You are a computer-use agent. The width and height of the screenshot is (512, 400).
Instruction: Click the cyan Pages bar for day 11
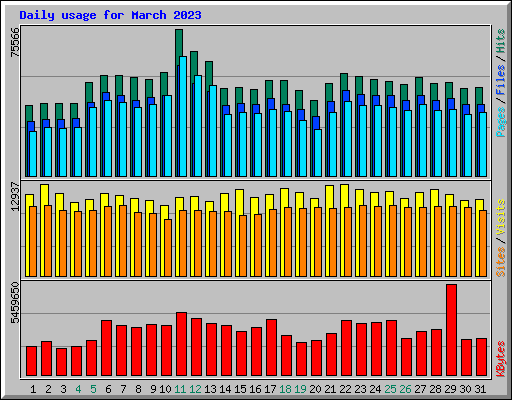183,116
